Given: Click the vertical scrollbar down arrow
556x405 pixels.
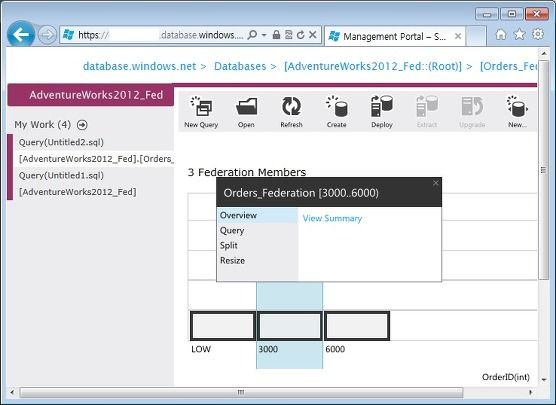Looking at the screenshot, I should 544,380.
